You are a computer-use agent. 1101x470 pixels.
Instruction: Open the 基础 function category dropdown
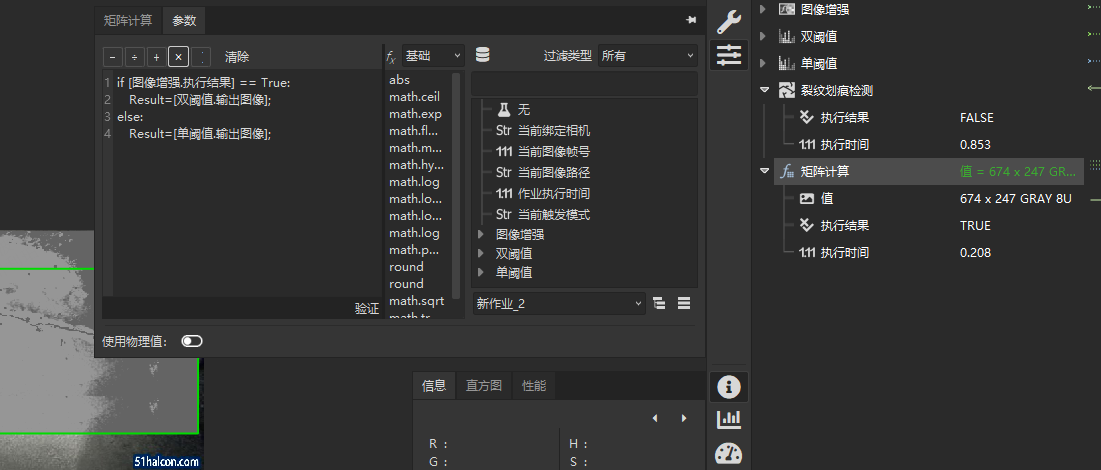coord(432,56)
